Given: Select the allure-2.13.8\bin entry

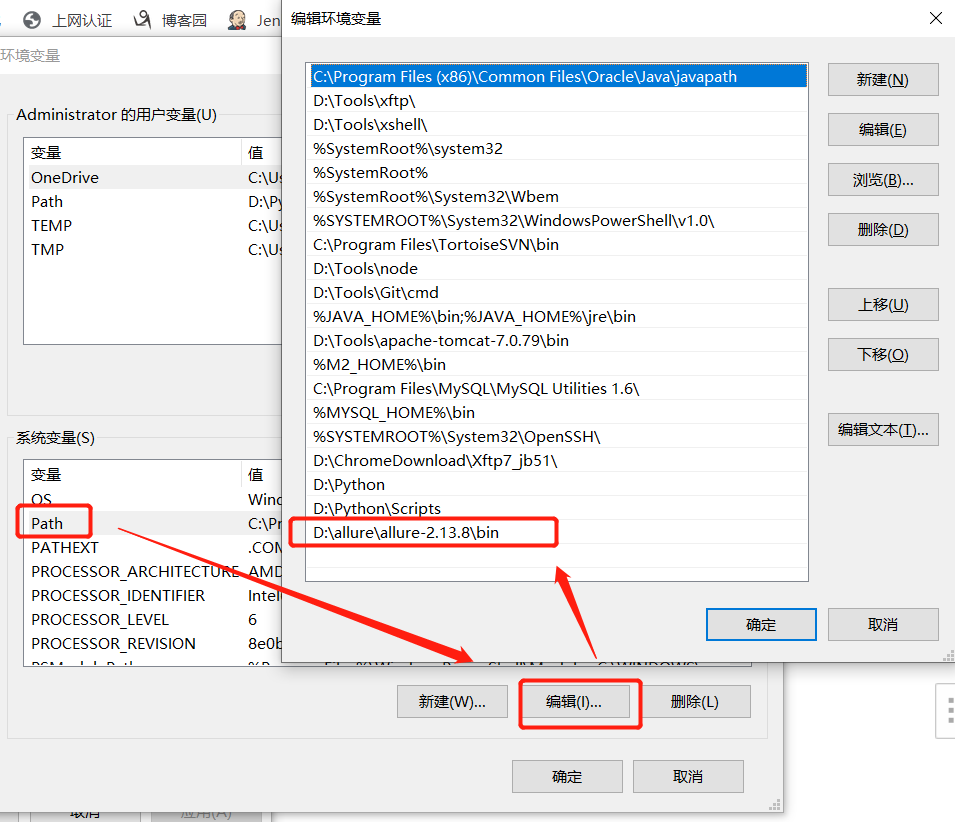Looking at the screenshot, I should pos(558,532).
